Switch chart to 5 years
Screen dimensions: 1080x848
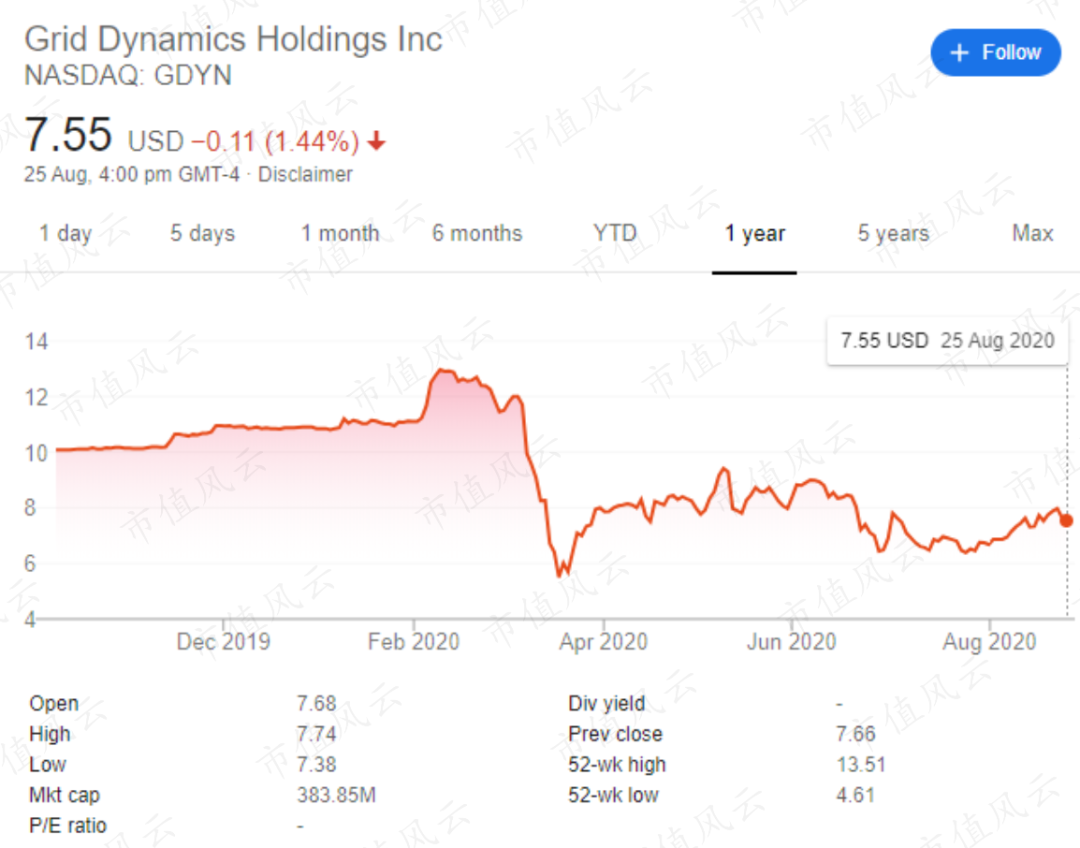[893, 234]
